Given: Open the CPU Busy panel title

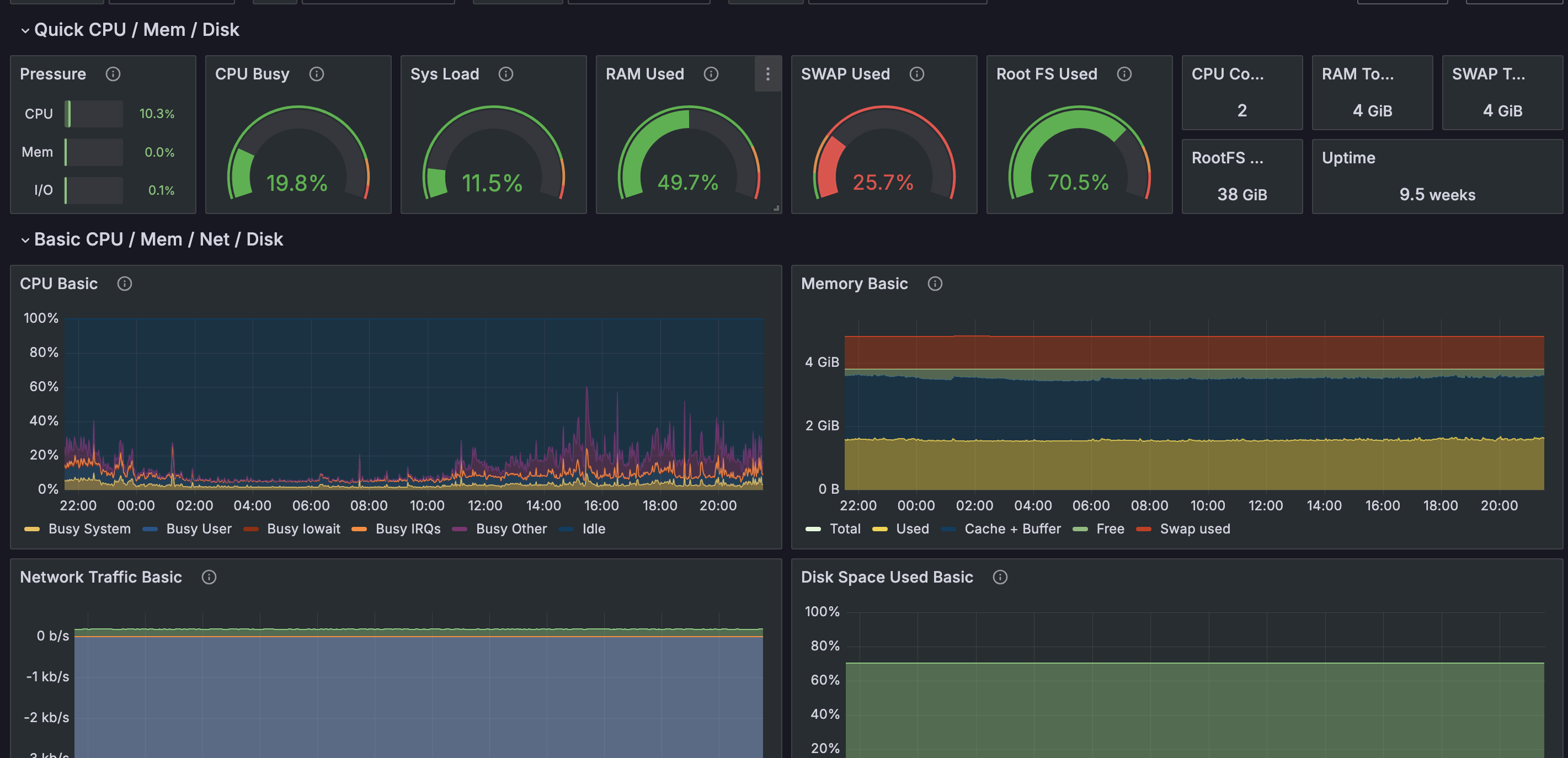Looking at the screenshot, I should point(252,74).
